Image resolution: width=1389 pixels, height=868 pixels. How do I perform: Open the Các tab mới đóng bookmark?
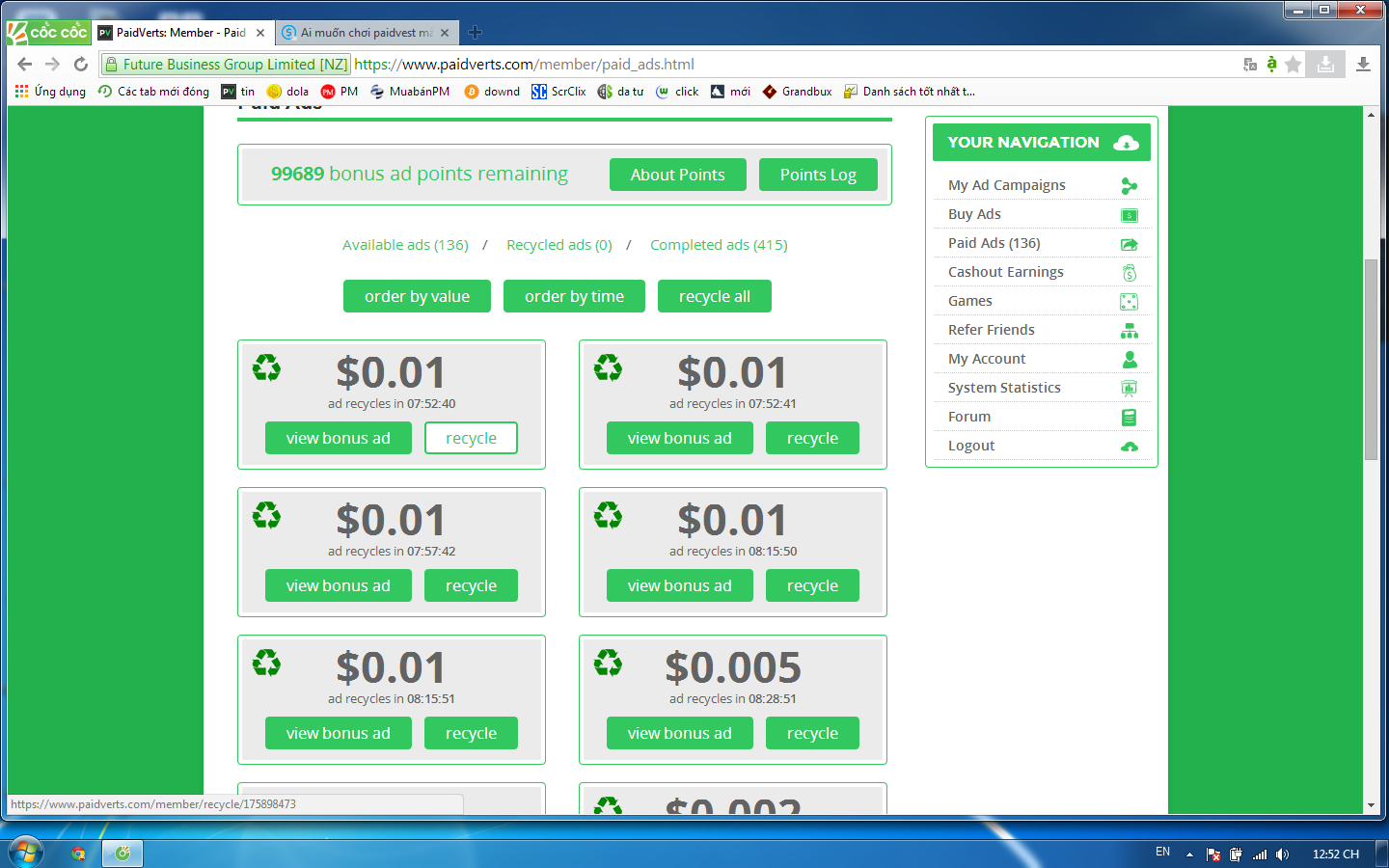(153, 92)
